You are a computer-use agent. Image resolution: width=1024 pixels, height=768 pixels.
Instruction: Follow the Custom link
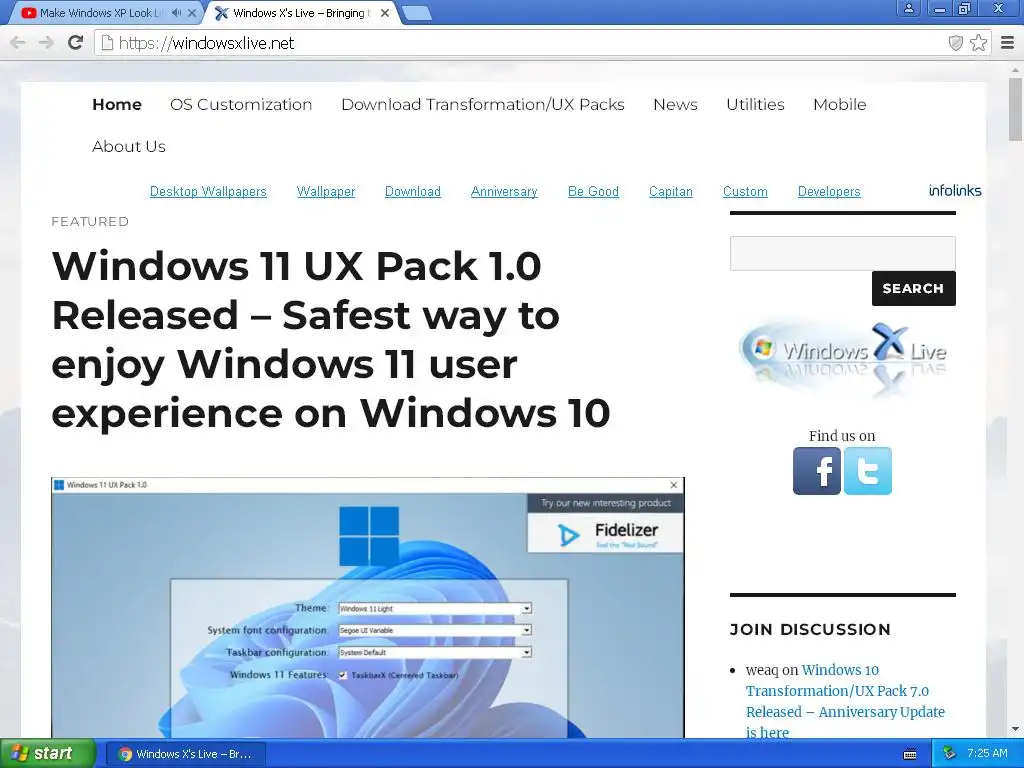click(x=745, y=191)
